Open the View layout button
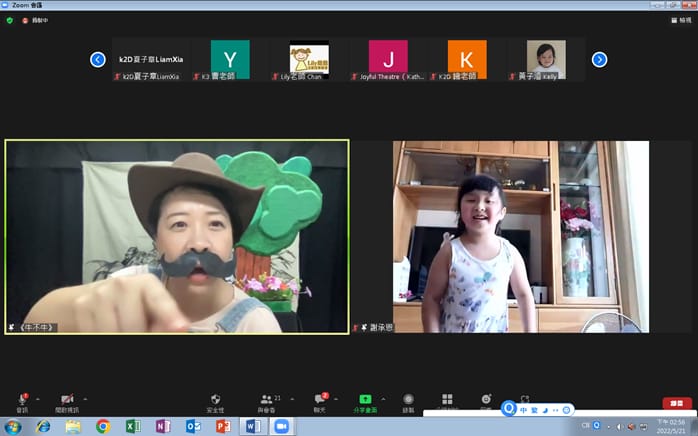The image size is (698, 436). tap(682, 20)
